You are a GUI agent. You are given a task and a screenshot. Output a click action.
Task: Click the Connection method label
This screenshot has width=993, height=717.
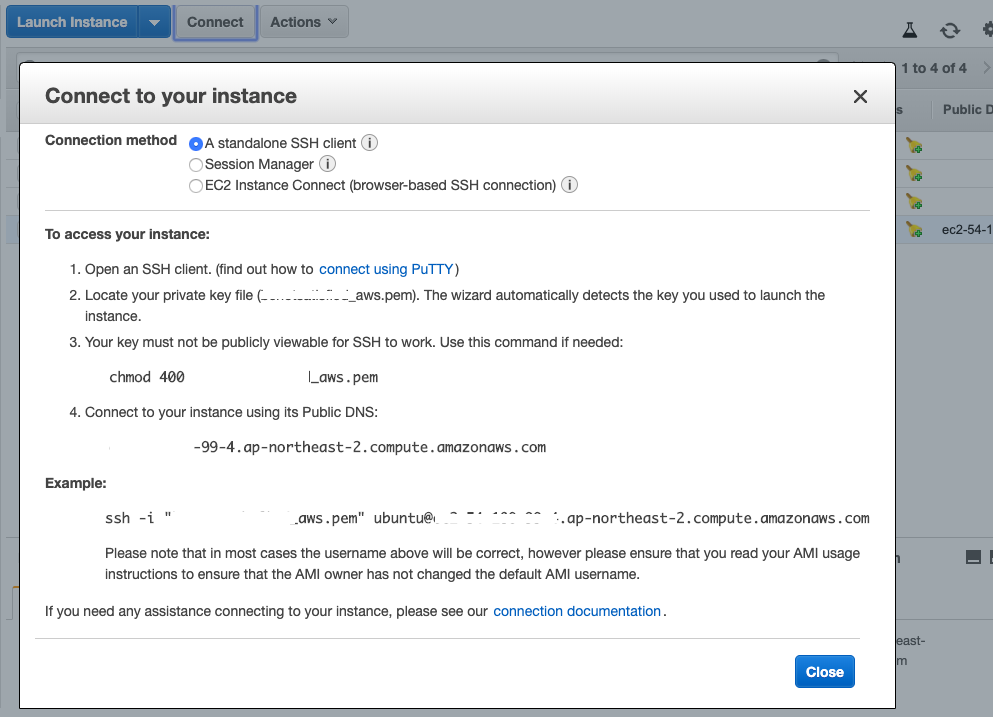[x=111, y=140]
